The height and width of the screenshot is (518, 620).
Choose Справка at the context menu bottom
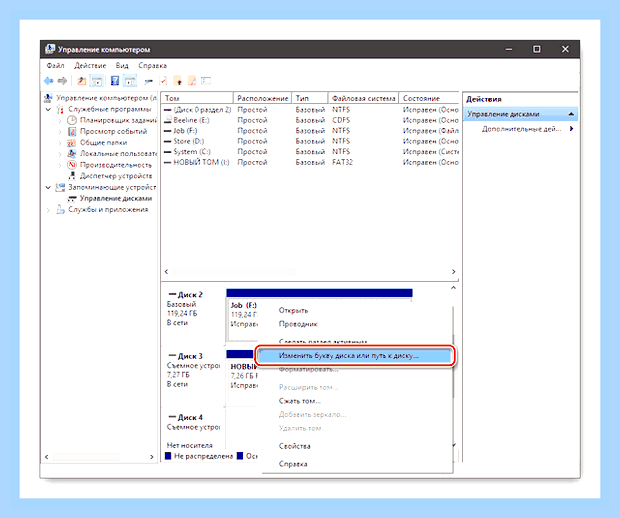(x=293, y=464)
